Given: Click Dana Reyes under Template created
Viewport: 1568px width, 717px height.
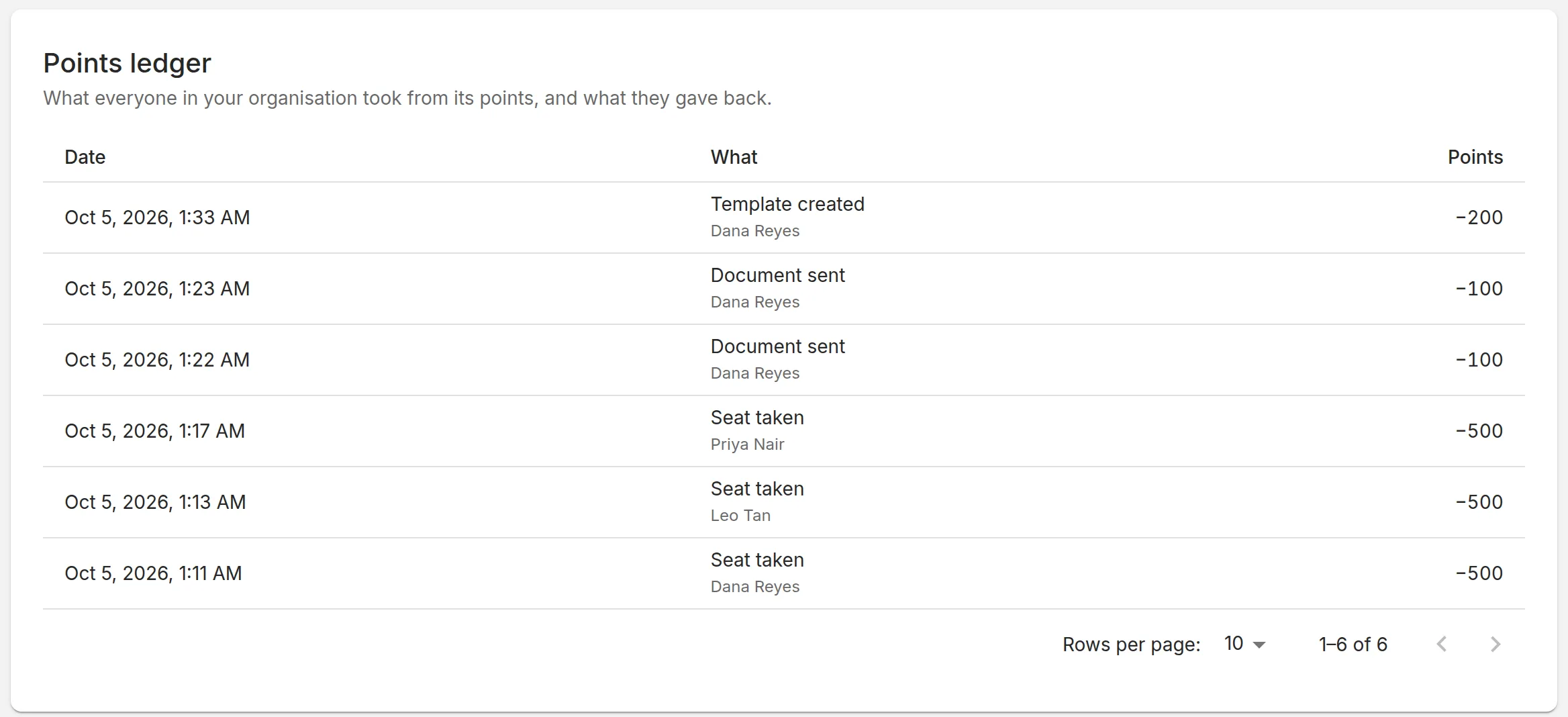Looking at the screenshot, I should [755, 231].
